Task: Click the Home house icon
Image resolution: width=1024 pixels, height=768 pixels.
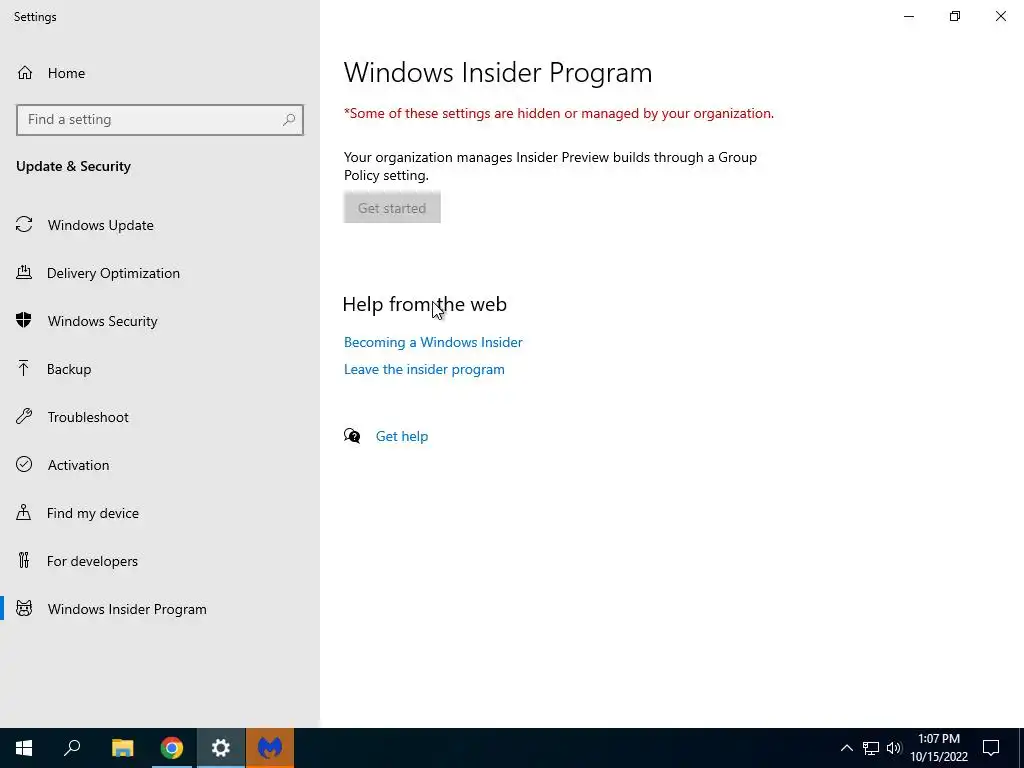Action: 25,72
